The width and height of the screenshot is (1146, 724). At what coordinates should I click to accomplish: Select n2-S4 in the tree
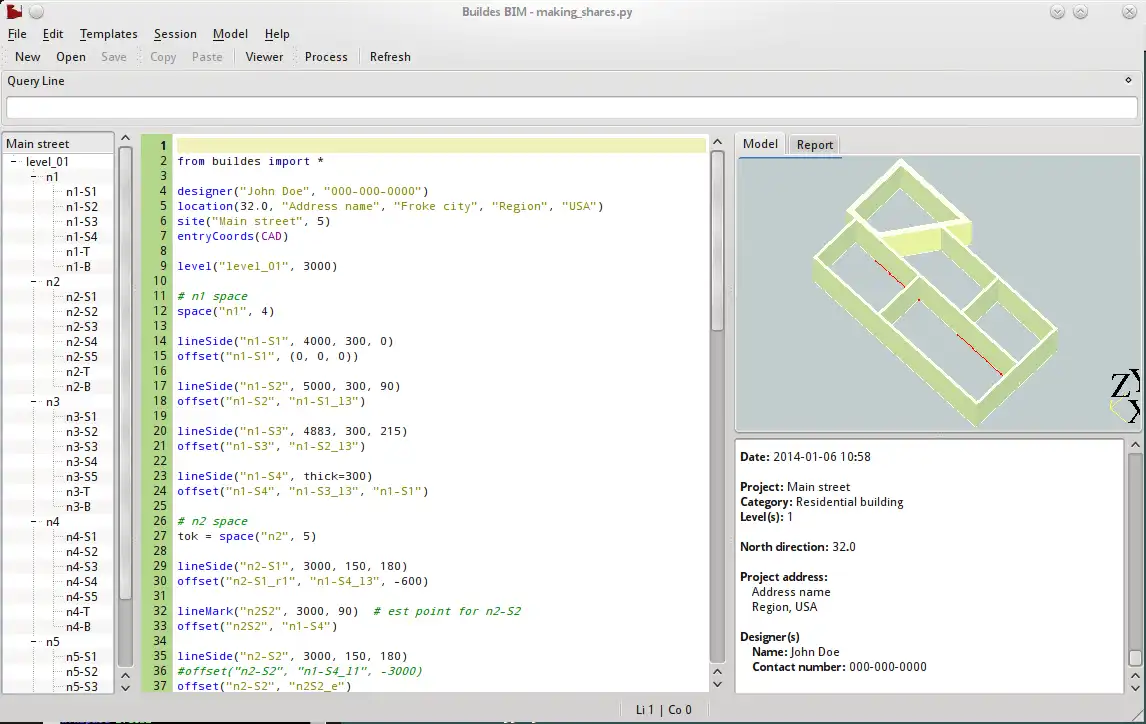click(x=82, y=342)
